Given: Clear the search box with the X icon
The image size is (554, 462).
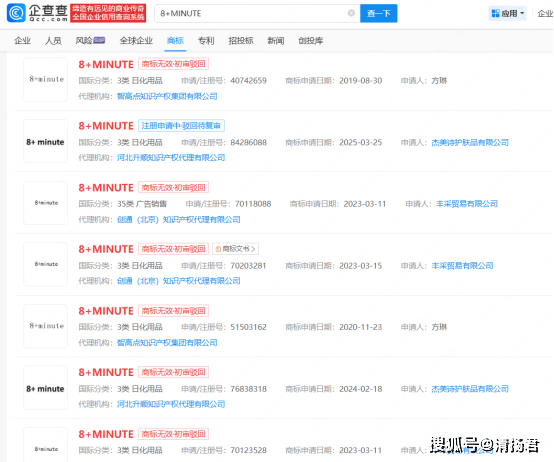Looking at the screenshot, I should [351, 13].
